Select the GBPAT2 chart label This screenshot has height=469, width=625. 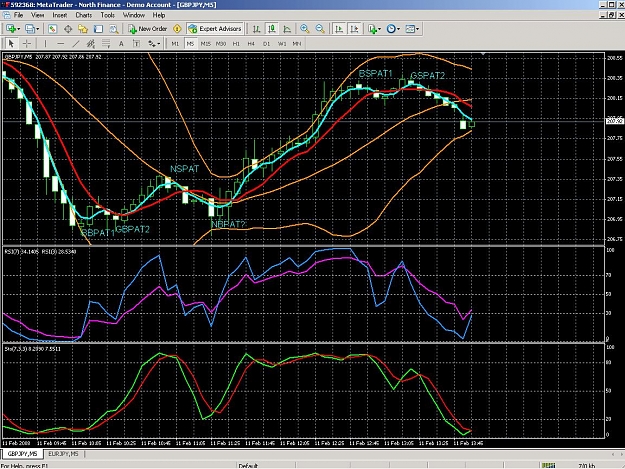pyautogui.click(x=132, y=230)
